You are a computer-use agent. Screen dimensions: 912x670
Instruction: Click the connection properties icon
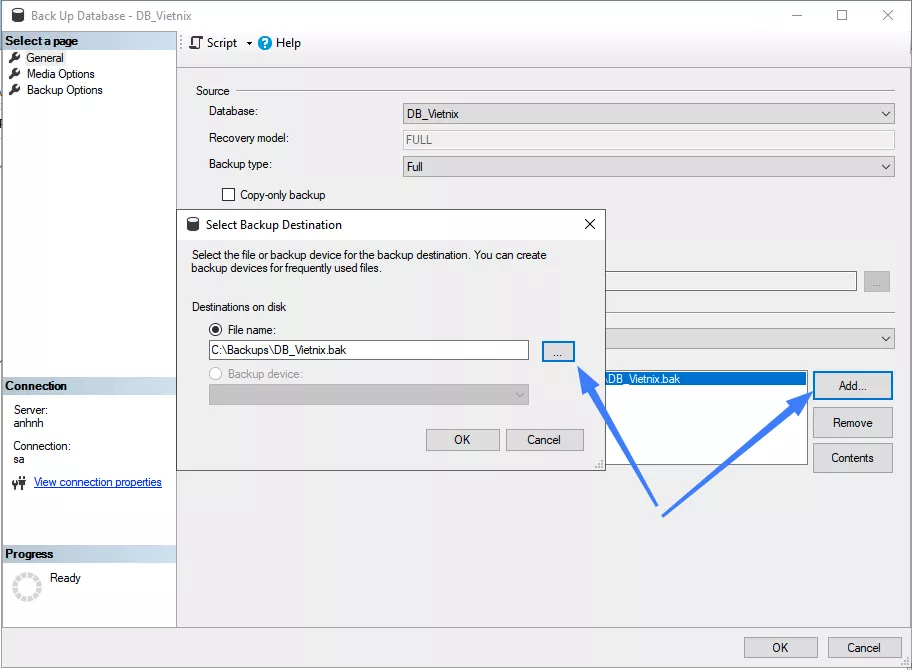pos(18,483)
